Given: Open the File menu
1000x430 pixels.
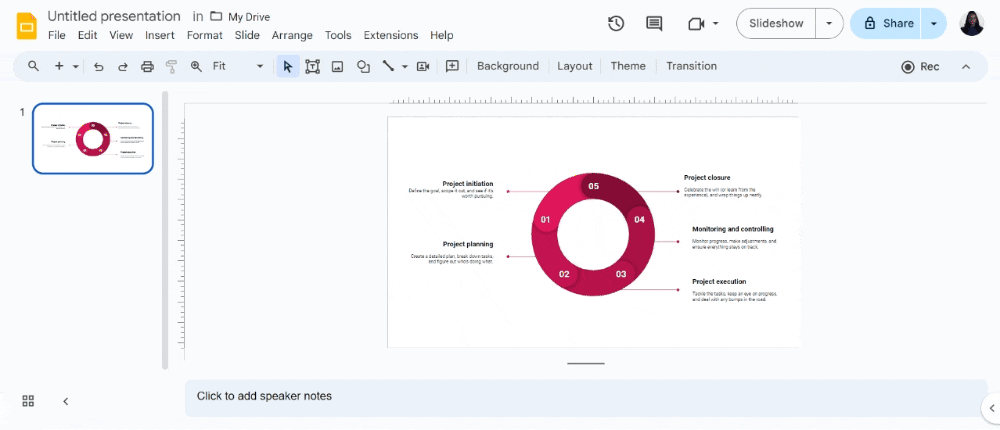Looking at the screenshot, I should point(57,36).
